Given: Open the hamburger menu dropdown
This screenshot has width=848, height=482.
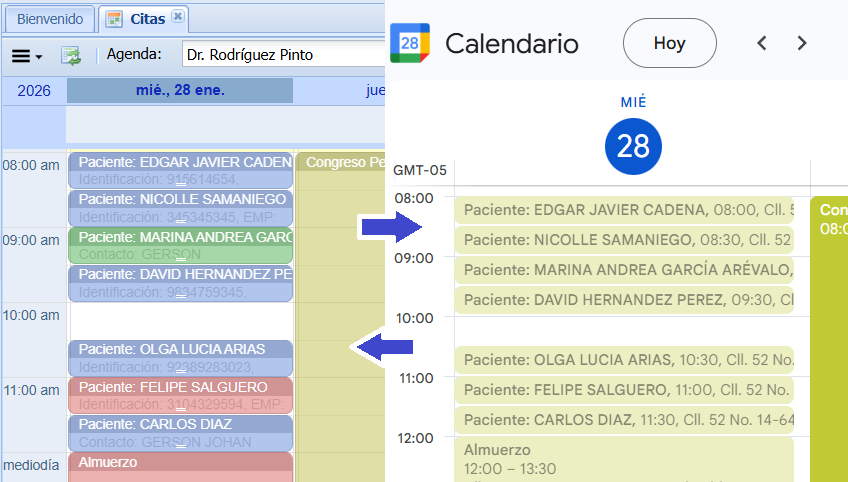Looking at the screenshot, I should coord(27,55).
